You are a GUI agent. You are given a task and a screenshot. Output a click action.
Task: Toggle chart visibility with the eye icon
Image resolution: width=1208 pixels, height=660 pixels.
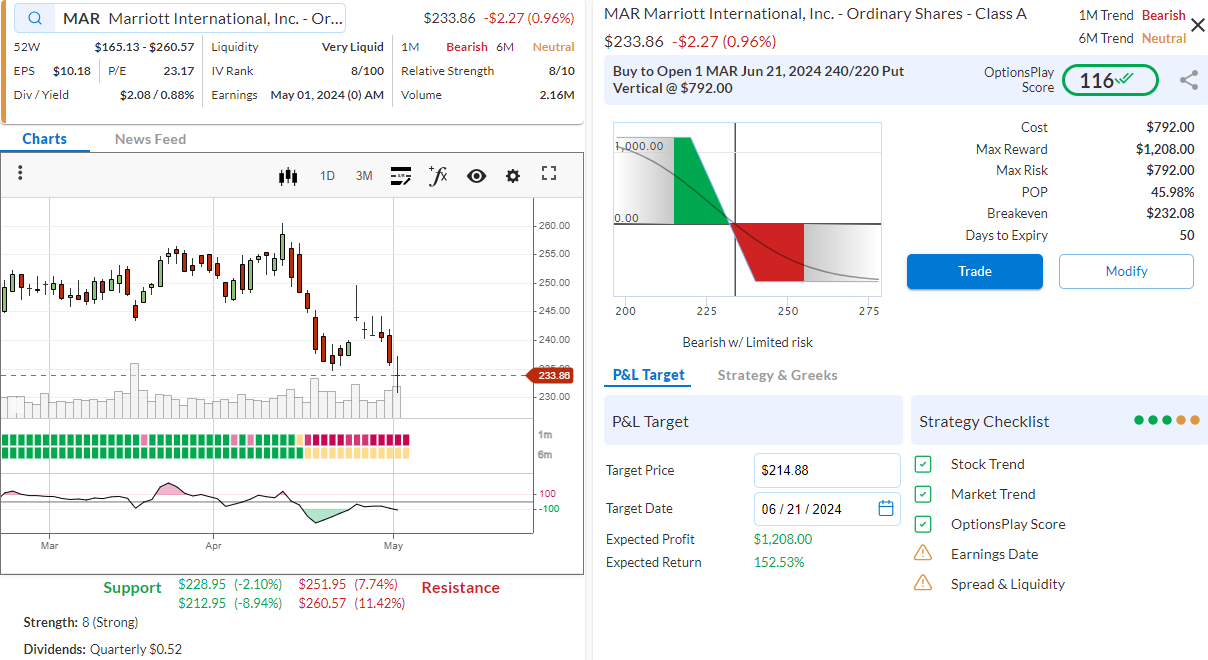click(x=476, y=176)
